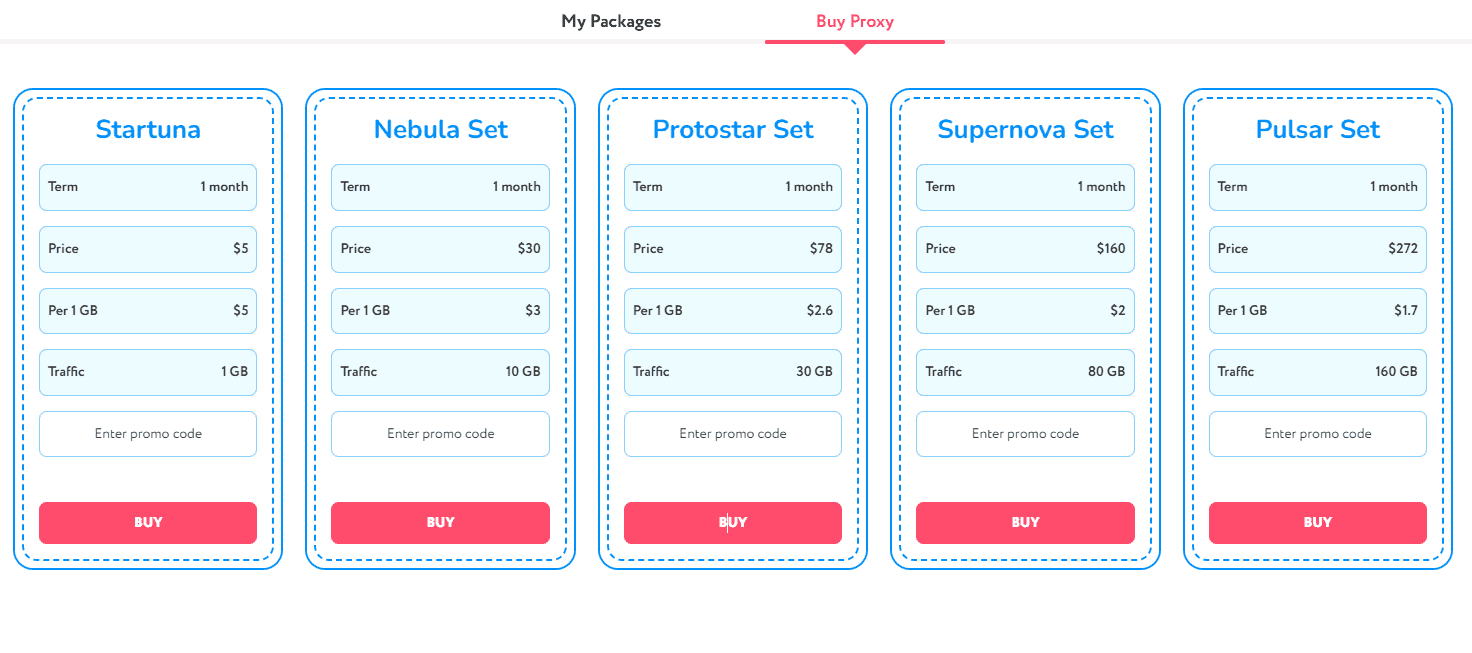Open the Buy Proxy tab

click(855, 20)
